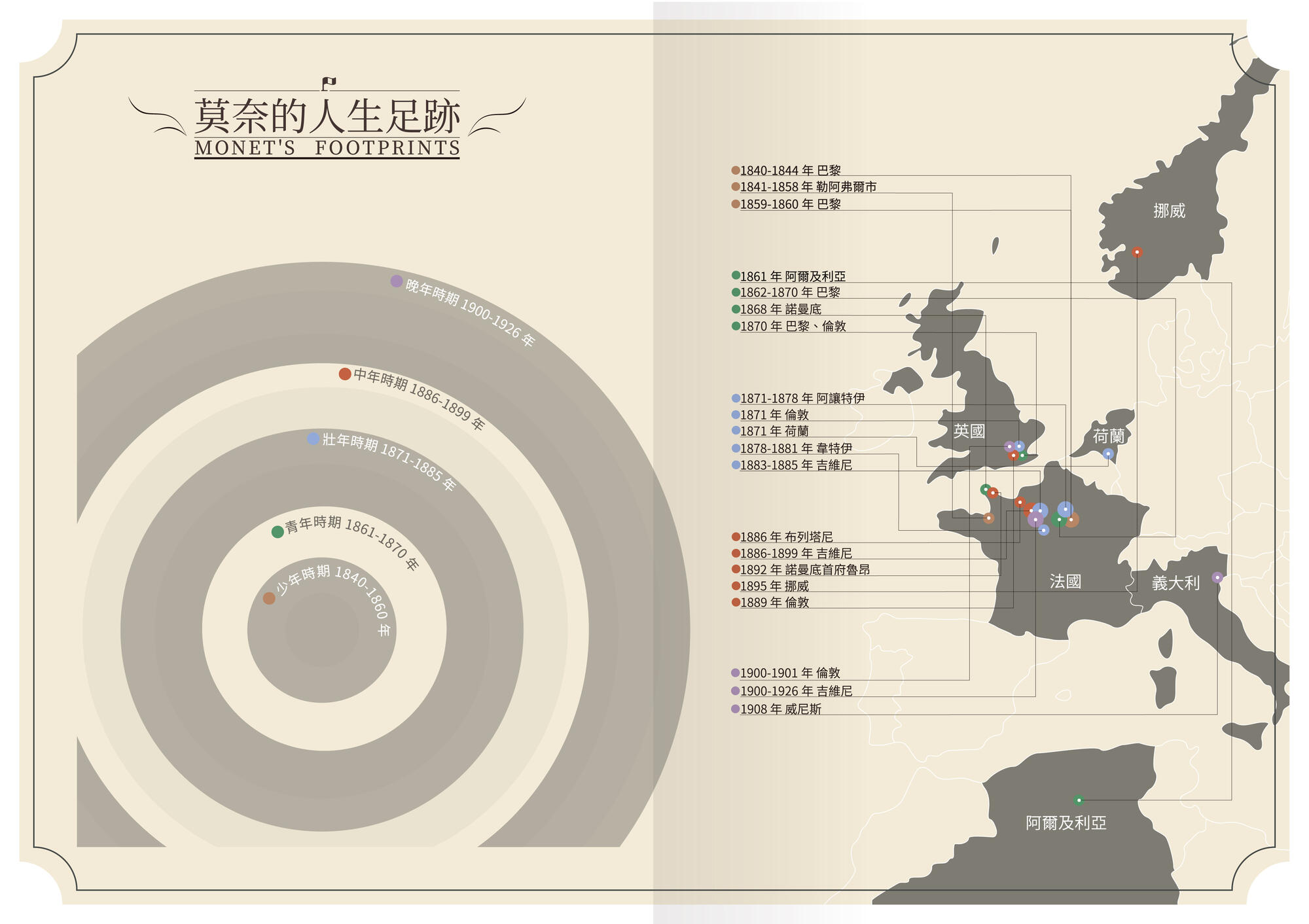Select the 1861 年 阿爾及利亞 legend entry
This screenshot has height=924, width=1309.
coord(793,276)
